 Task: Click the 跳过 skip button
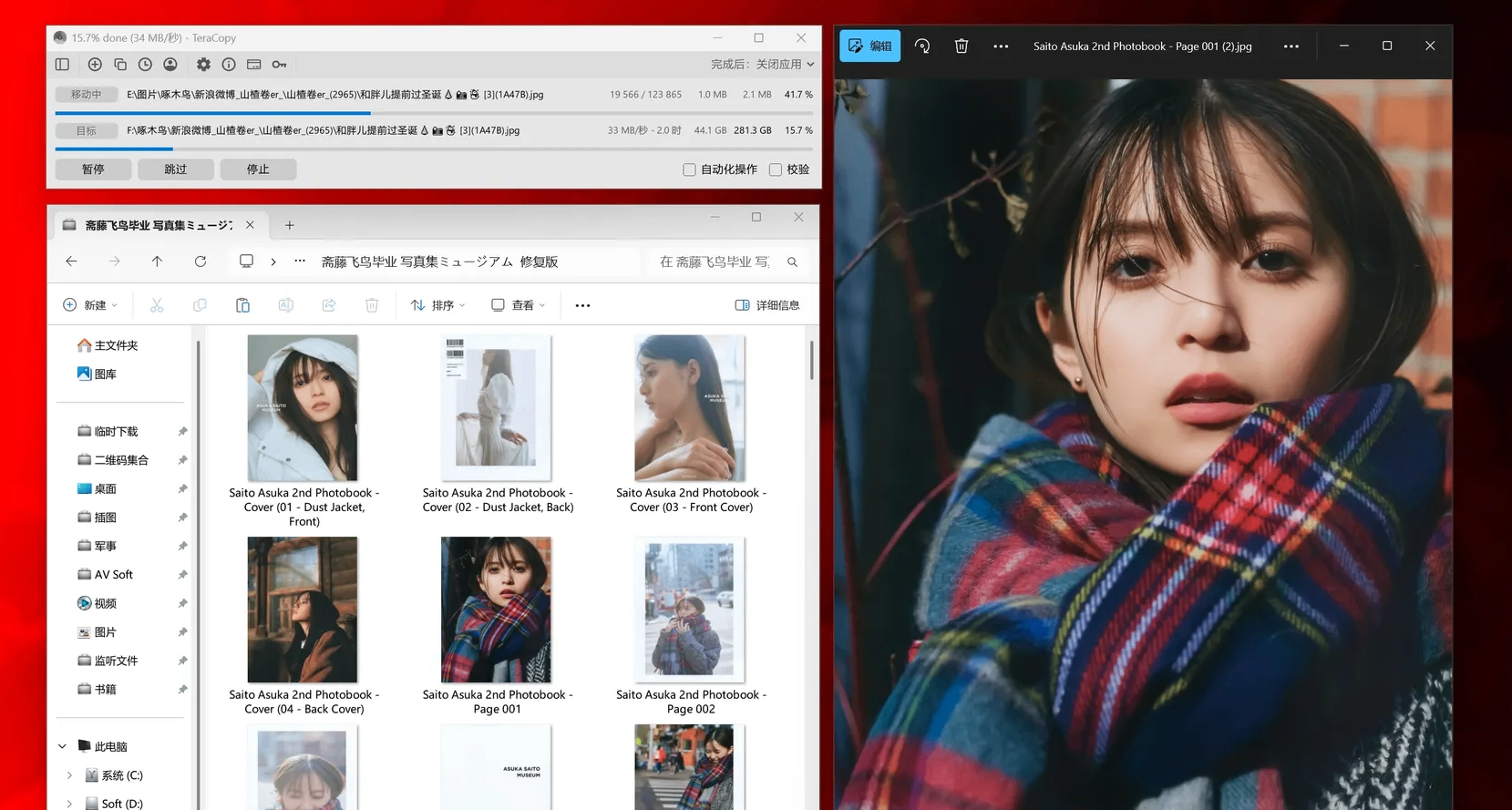pyautogui.click(x=176, y=169)
